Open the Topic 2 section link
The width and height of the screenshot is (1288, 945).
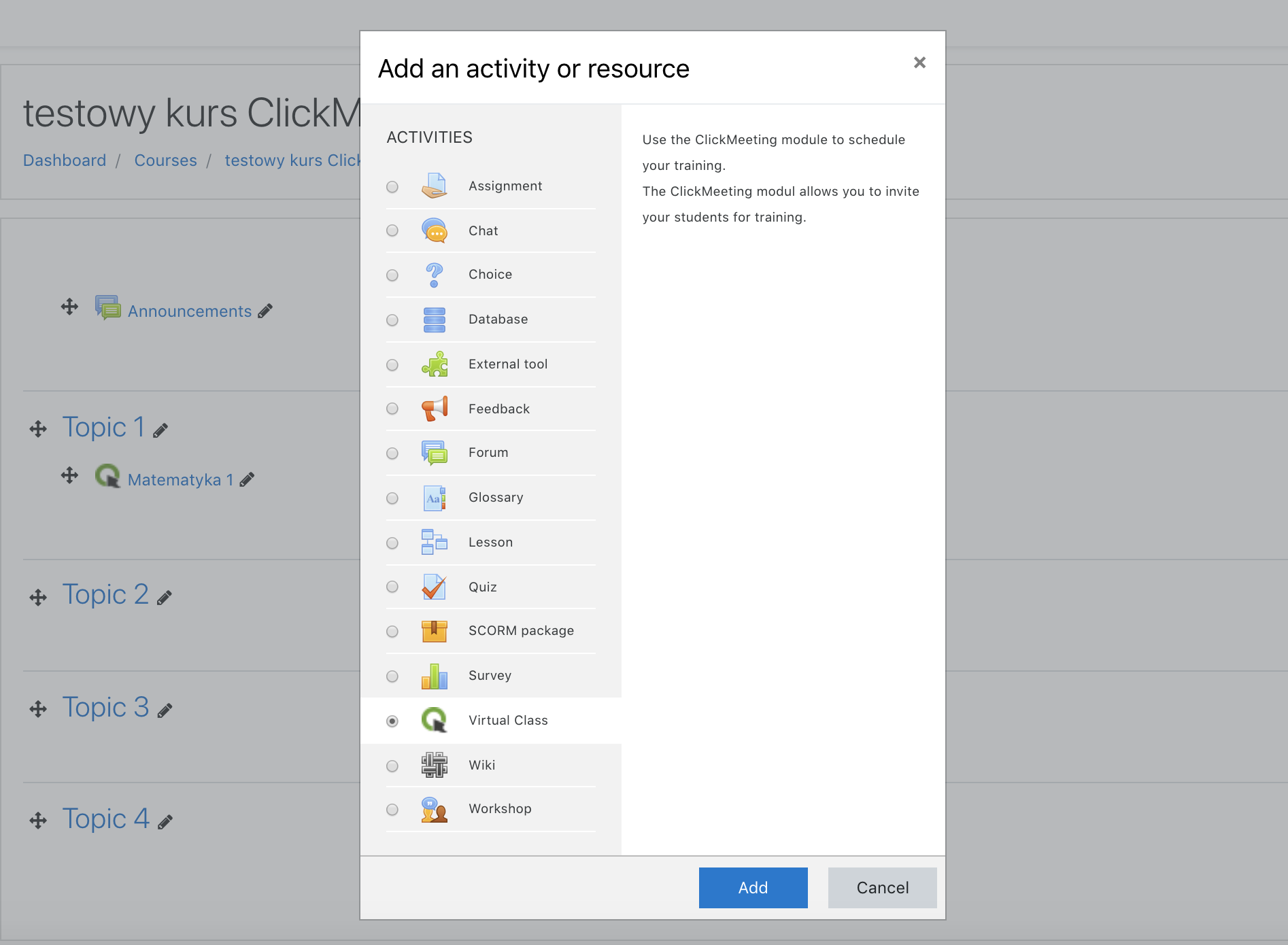coord(105,595)
